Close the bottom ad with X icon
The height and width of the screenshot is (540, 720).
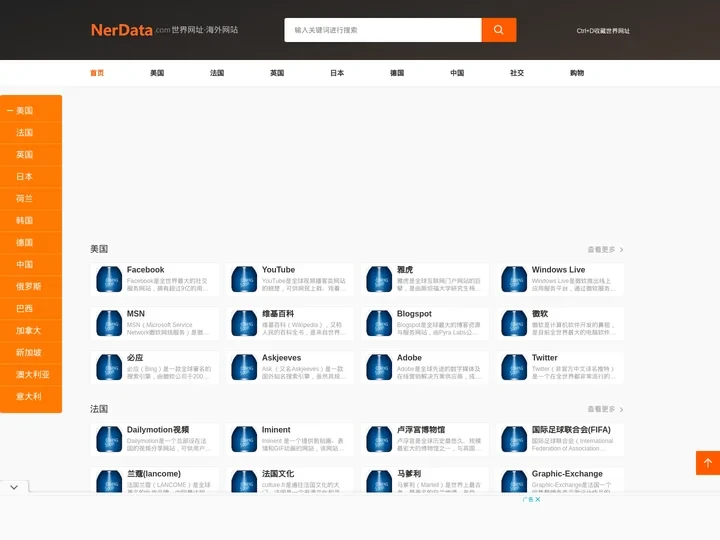click(538, 499)
